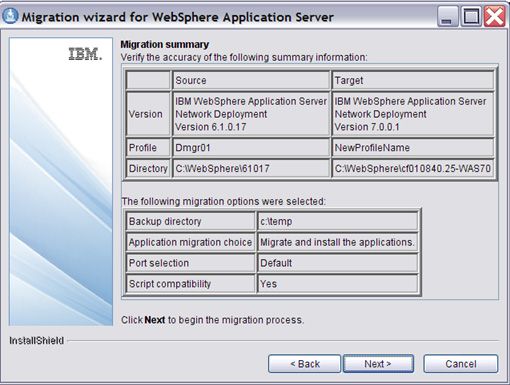Click the backup directory value c:\temp
This screenshot has height=385, width=510.
pos(338,221)
